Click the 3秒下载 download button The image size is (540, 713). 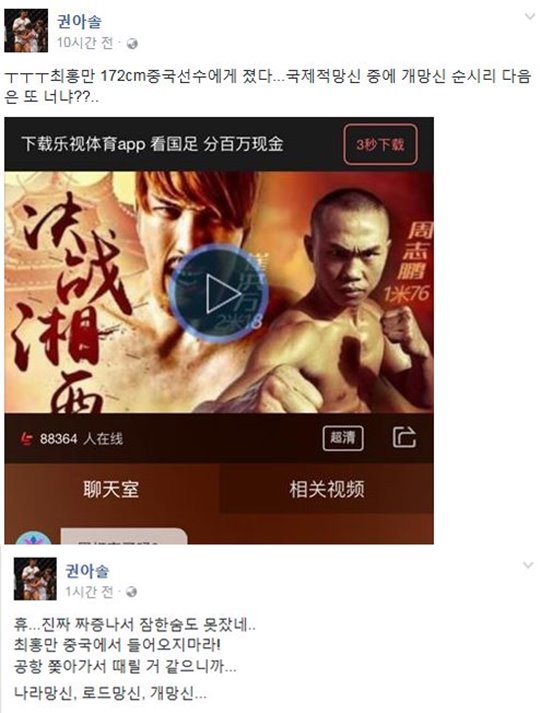tap(380, 144)
